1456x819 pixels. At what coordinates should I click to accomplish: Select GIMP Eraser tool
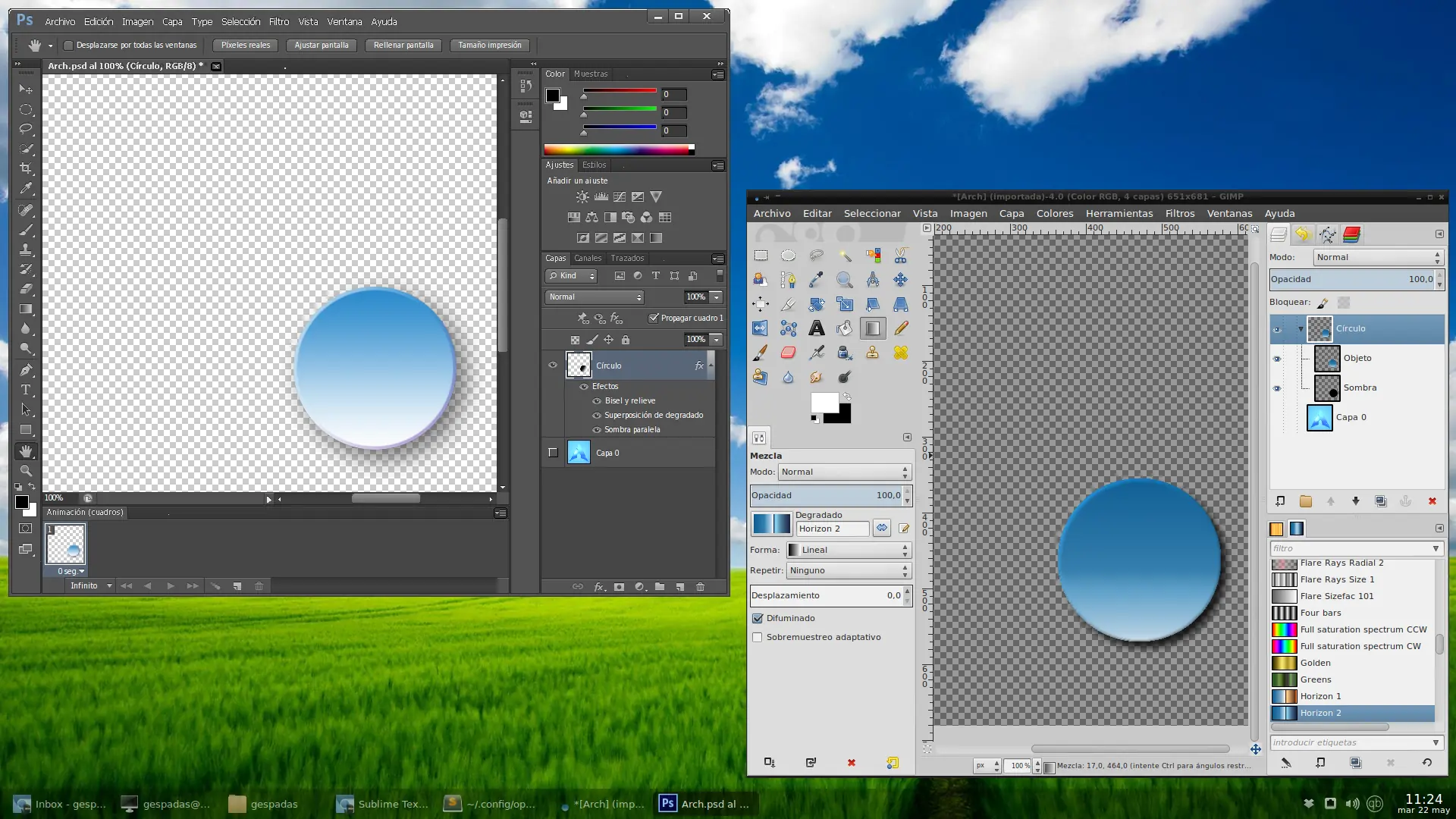788,353
